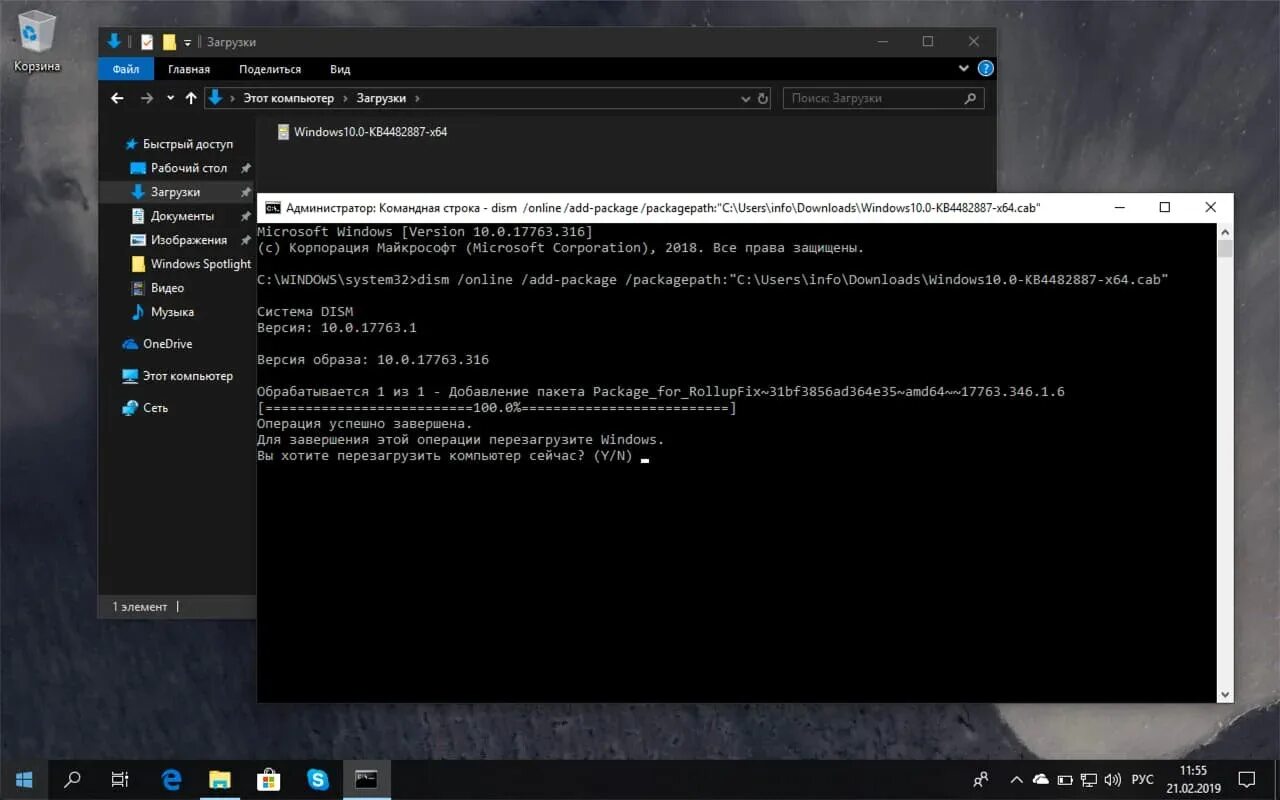Open the volume speaker tray icon

(x=1112, y=780)
